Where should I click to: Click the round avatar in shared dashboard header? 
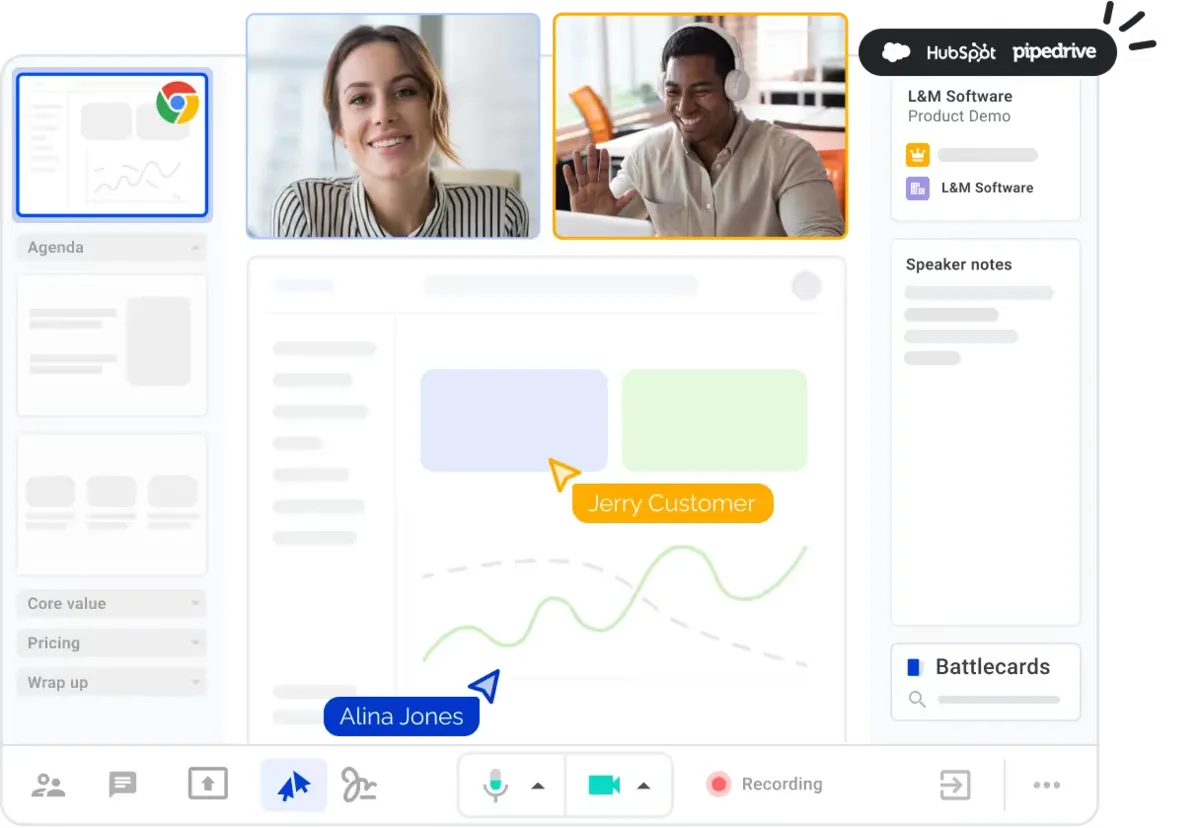coord(806,286)
